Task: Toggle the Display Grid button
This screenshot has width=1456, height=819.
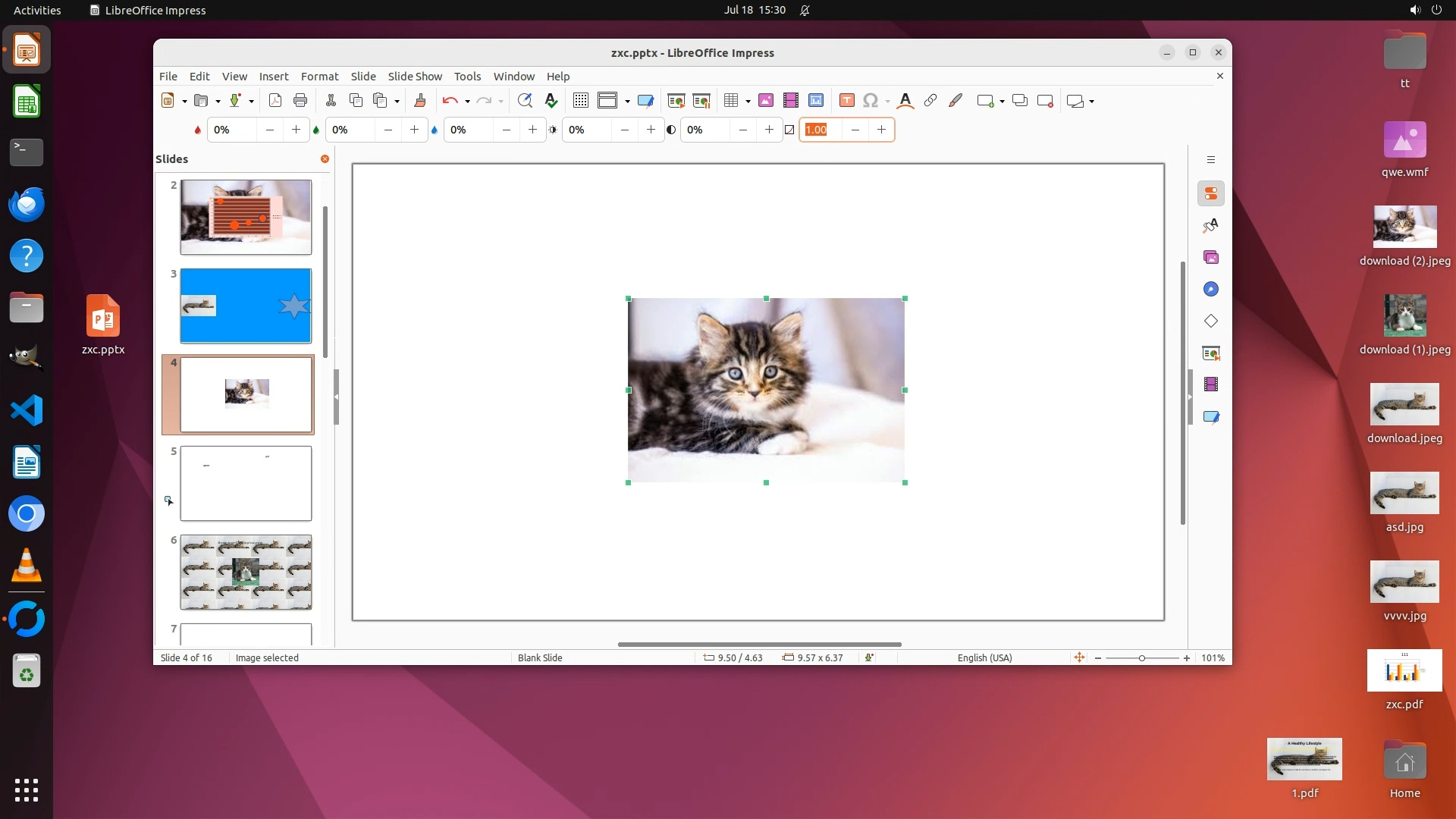Action: coord(581,101)
